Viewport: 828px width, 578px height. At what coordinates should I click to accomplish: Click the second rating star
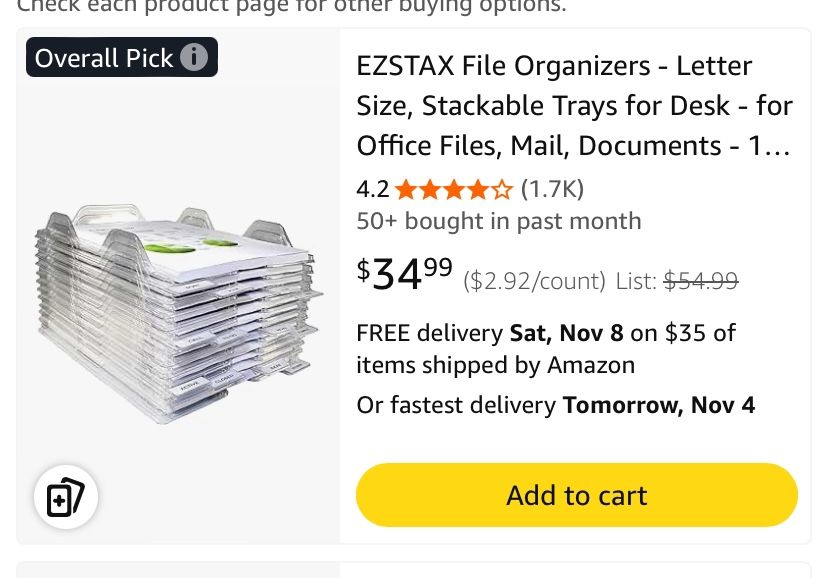[431, 187]
